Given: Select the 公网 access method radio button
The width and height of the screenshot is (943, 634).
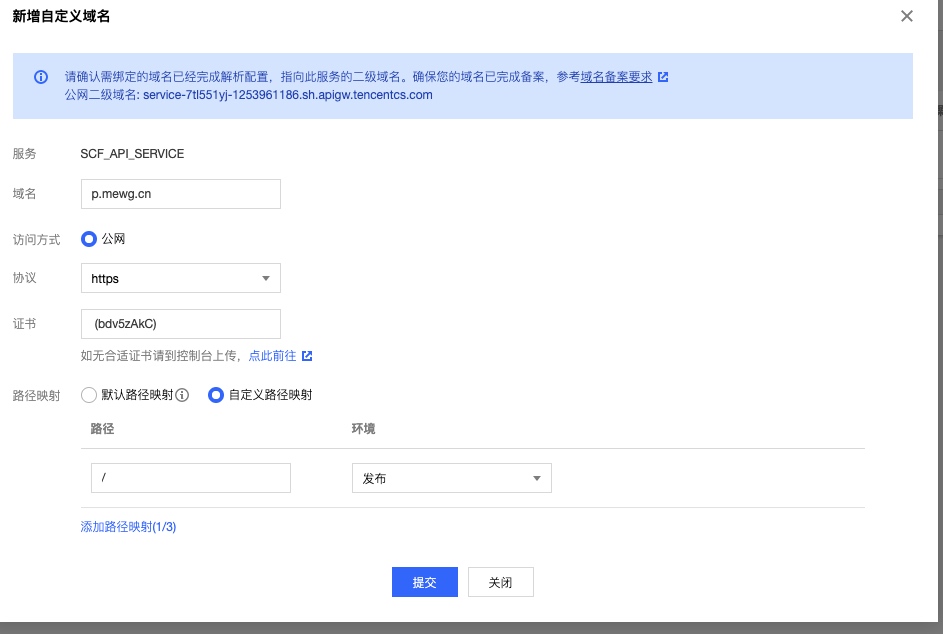Looking at the screenshot, I should coord(89,239).
